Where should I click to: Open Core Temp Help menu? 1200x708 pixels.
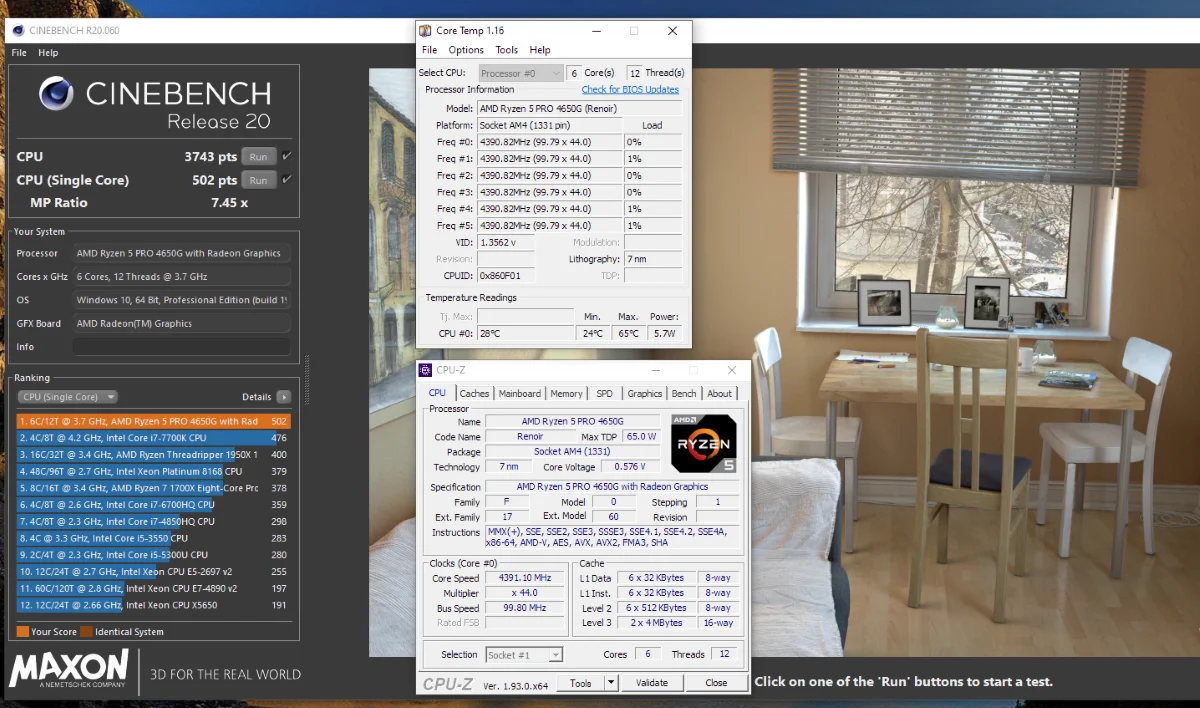pyautogui.click(x=540, y=50)
